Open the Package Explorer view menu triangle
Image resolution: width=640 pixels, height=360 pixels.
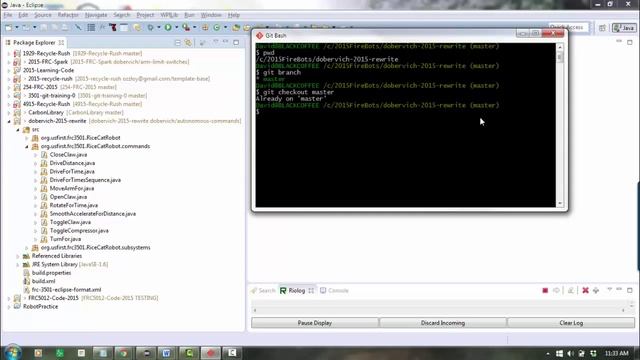pyautogui.click(x=216, y=42)
